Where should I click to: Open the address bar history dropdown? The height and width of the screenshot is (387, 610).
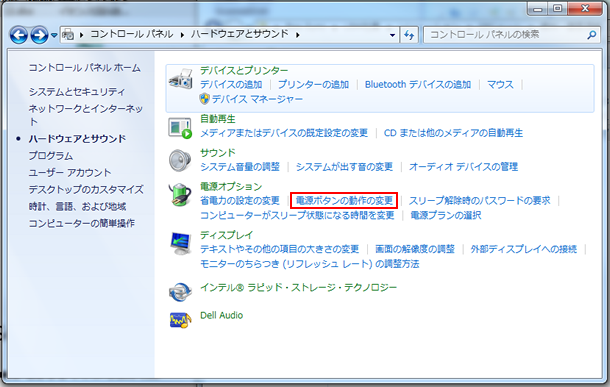(x=392, y=35)
